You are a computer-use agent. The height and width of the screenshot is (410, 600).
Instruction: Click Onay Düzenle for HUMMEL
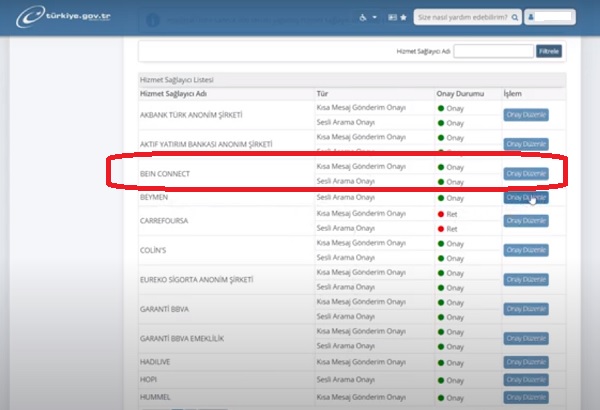pyautogui.click(x=526, y=397)
